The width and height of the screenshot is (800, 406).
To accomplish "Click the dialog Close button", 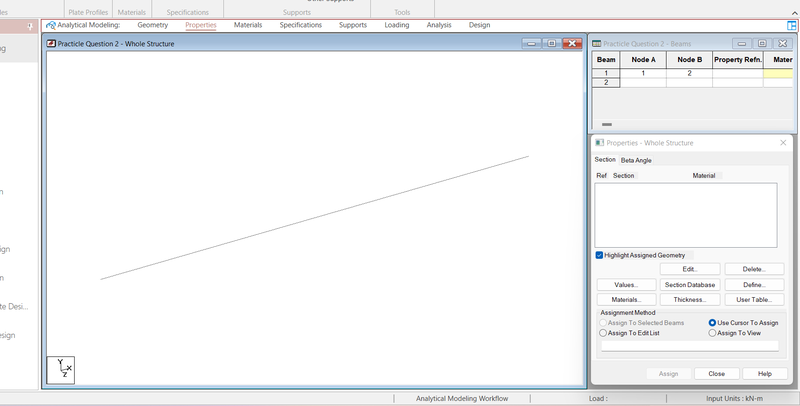I will click(x=716, y=374).
